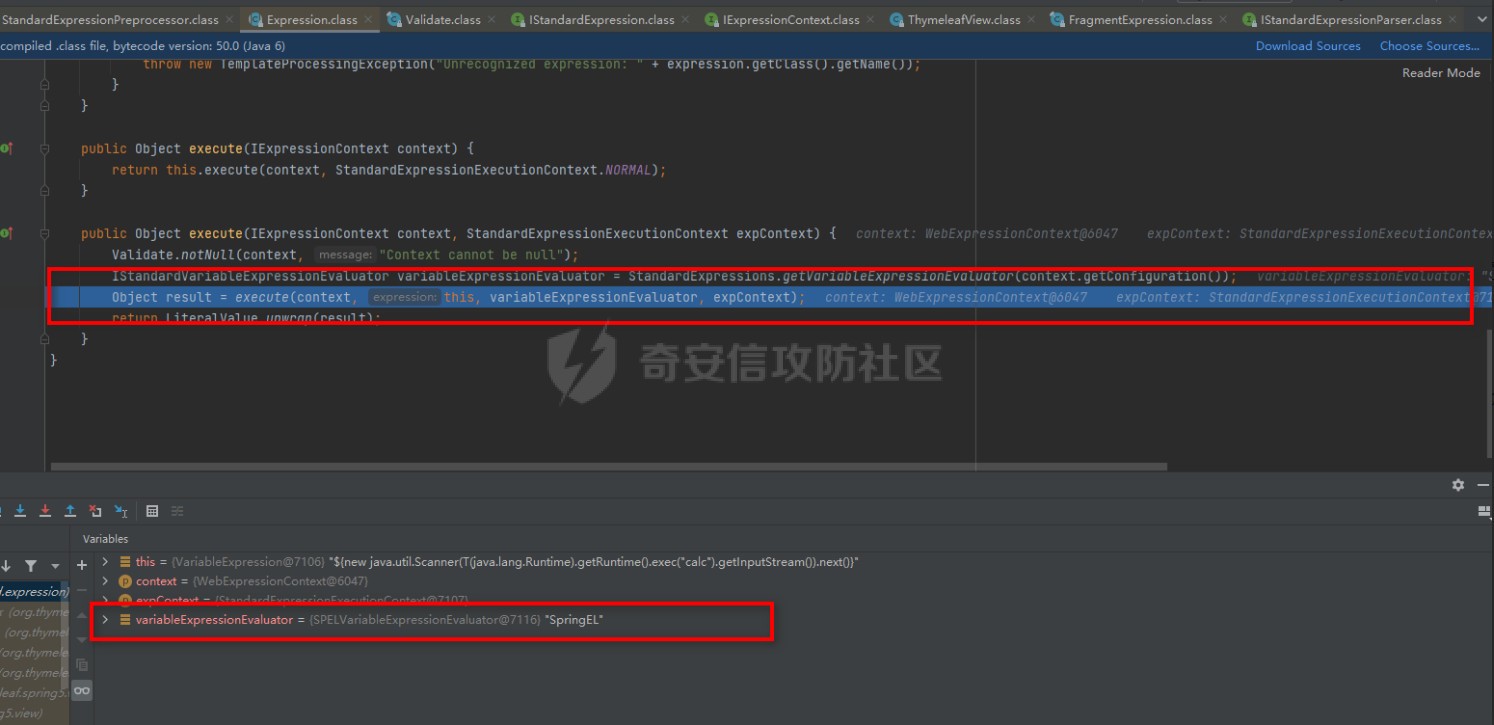
Task: Click the duplicate watch copy icon
Action: pos(82,665)
